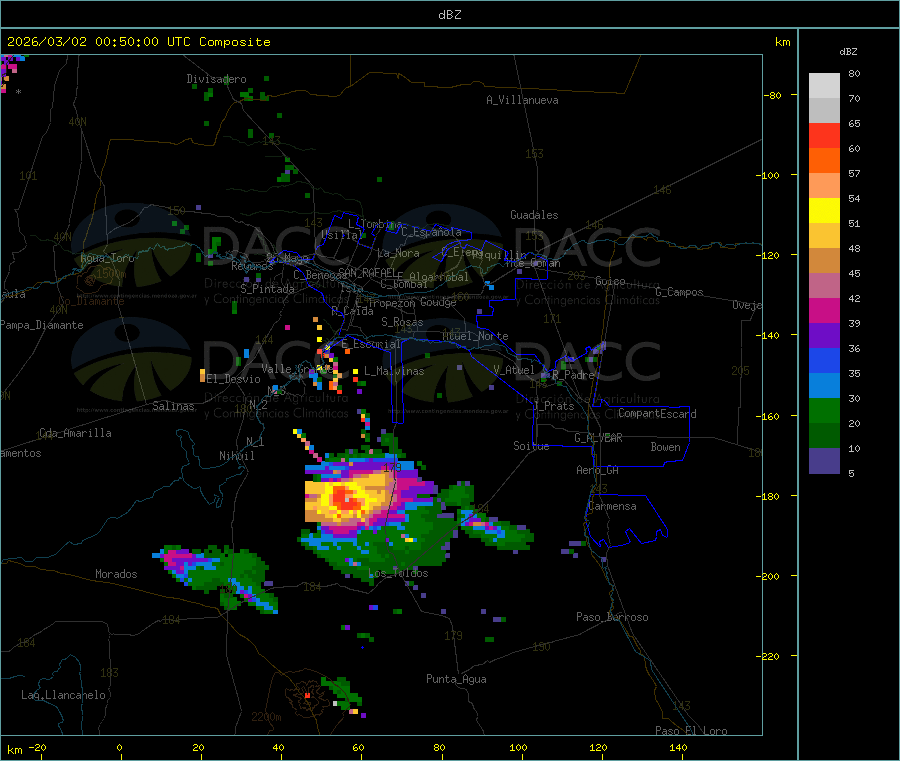
Task: Click the Nihuil label
Action: click(x=237, y=456)
